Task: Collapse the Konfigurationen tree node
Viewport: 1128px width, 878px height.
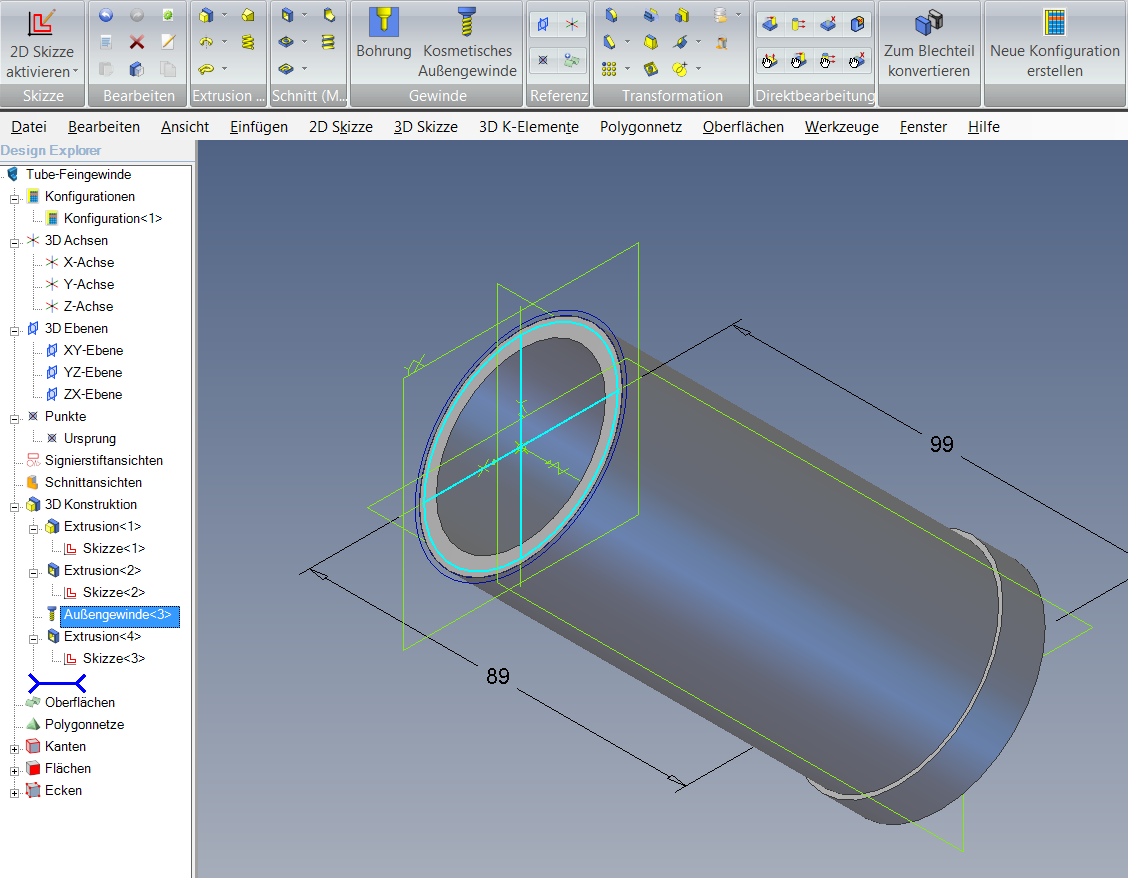Action: (14, 199)
